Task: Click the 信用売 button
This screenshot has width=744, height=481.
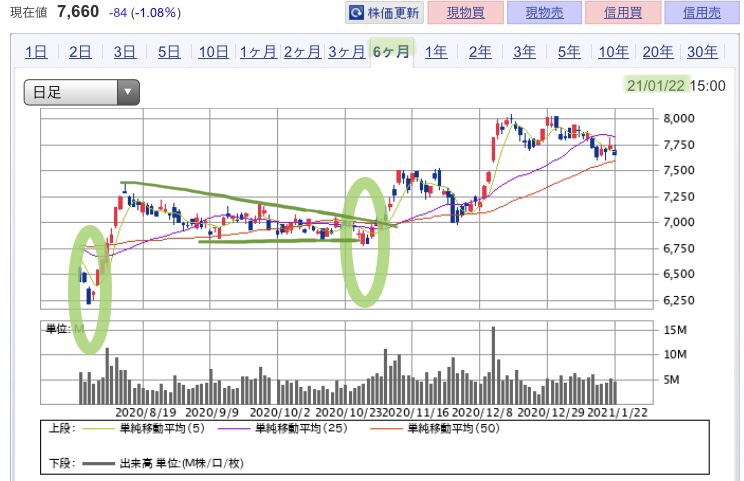Action: pos(701,13)
